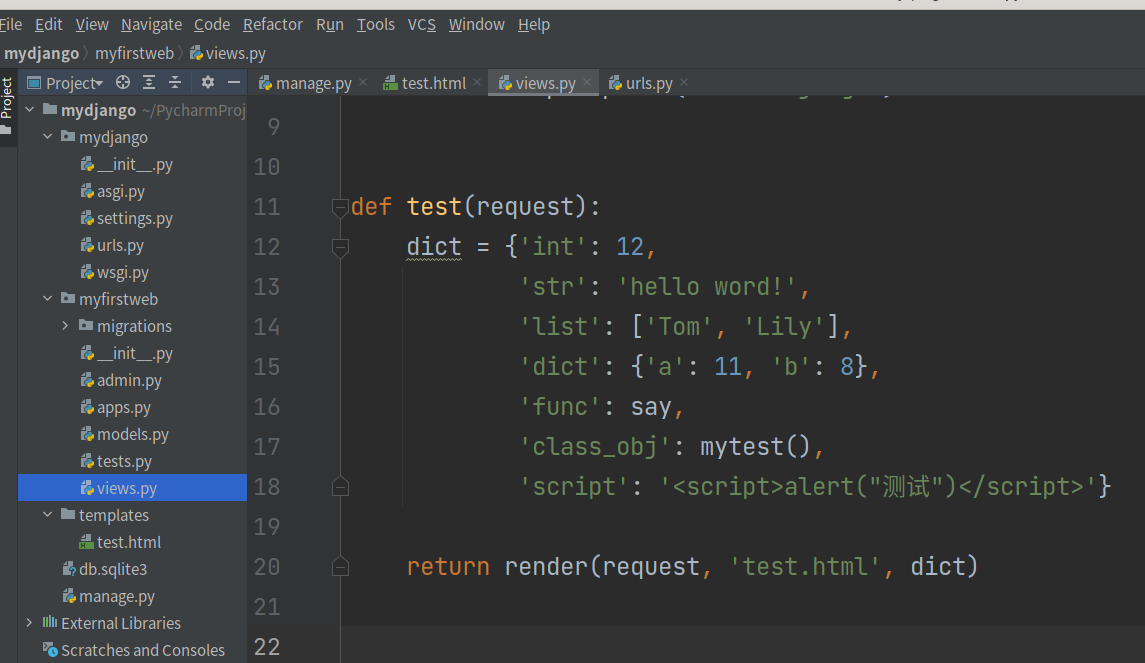
Task: Click the Expand All icon in Project toolbar
Action: pos(149,83)
